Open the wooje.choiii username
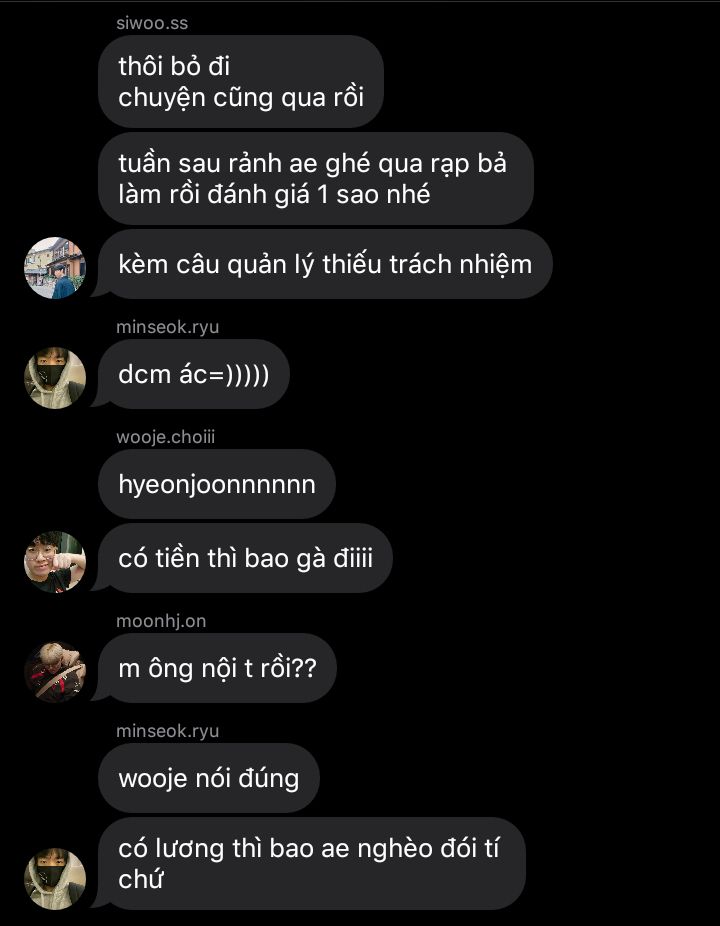Image resolution: width=720 pixels, height=926 pixels. [x=165, y=437]
